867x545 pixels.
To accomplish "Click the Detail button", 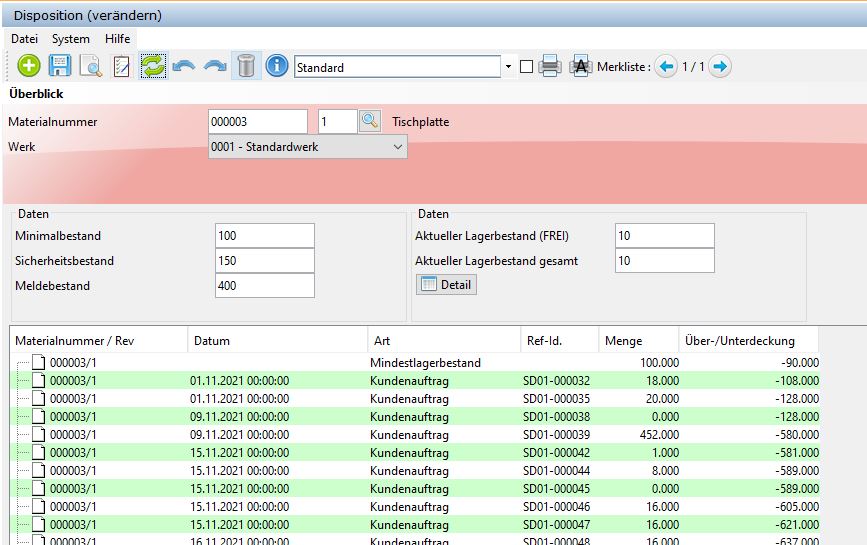I will [446, 285].
